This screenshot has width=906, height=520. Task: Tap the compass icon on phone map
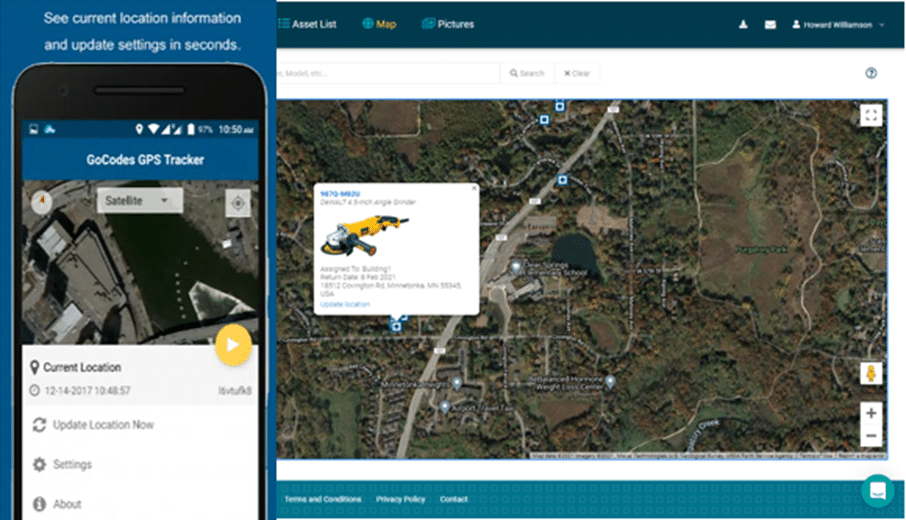click(x=41, y=202)
